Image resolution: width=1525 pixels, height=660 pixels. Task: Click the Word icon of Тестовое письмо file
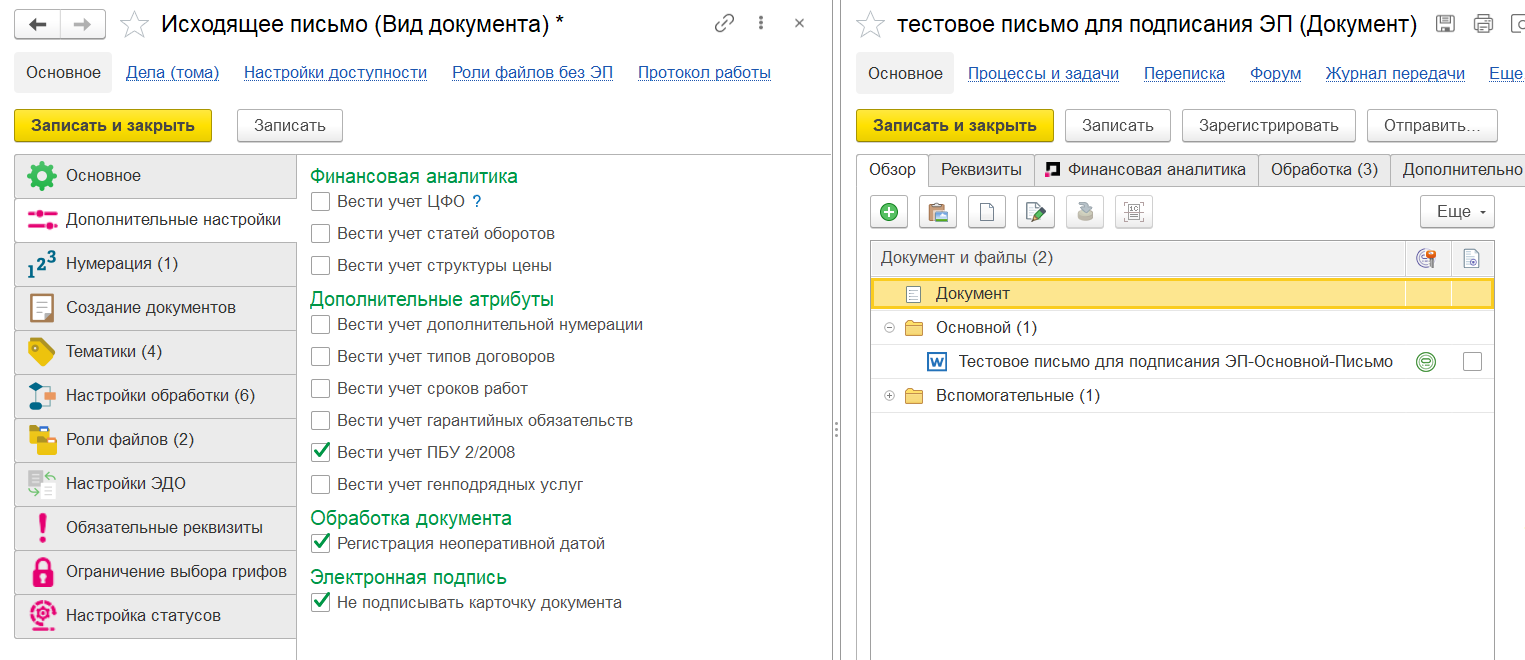point(937,362)
